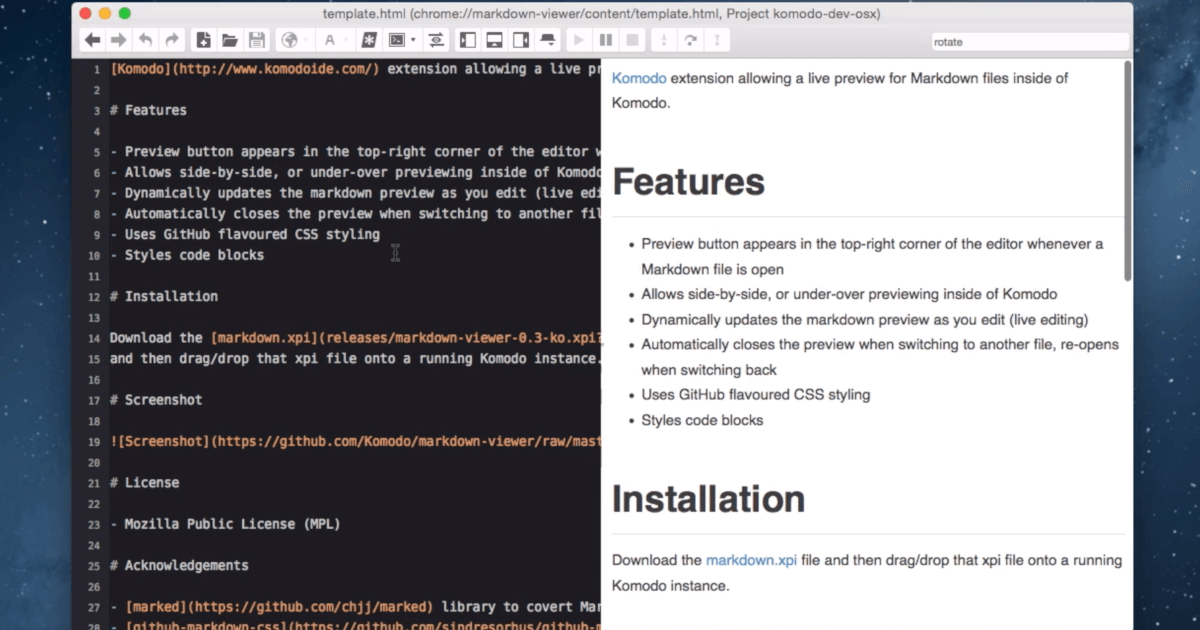Pause debugging with the pause icon
Image resolution: width=1200 pixels, height=630 pixels.
tap(605, 40)
